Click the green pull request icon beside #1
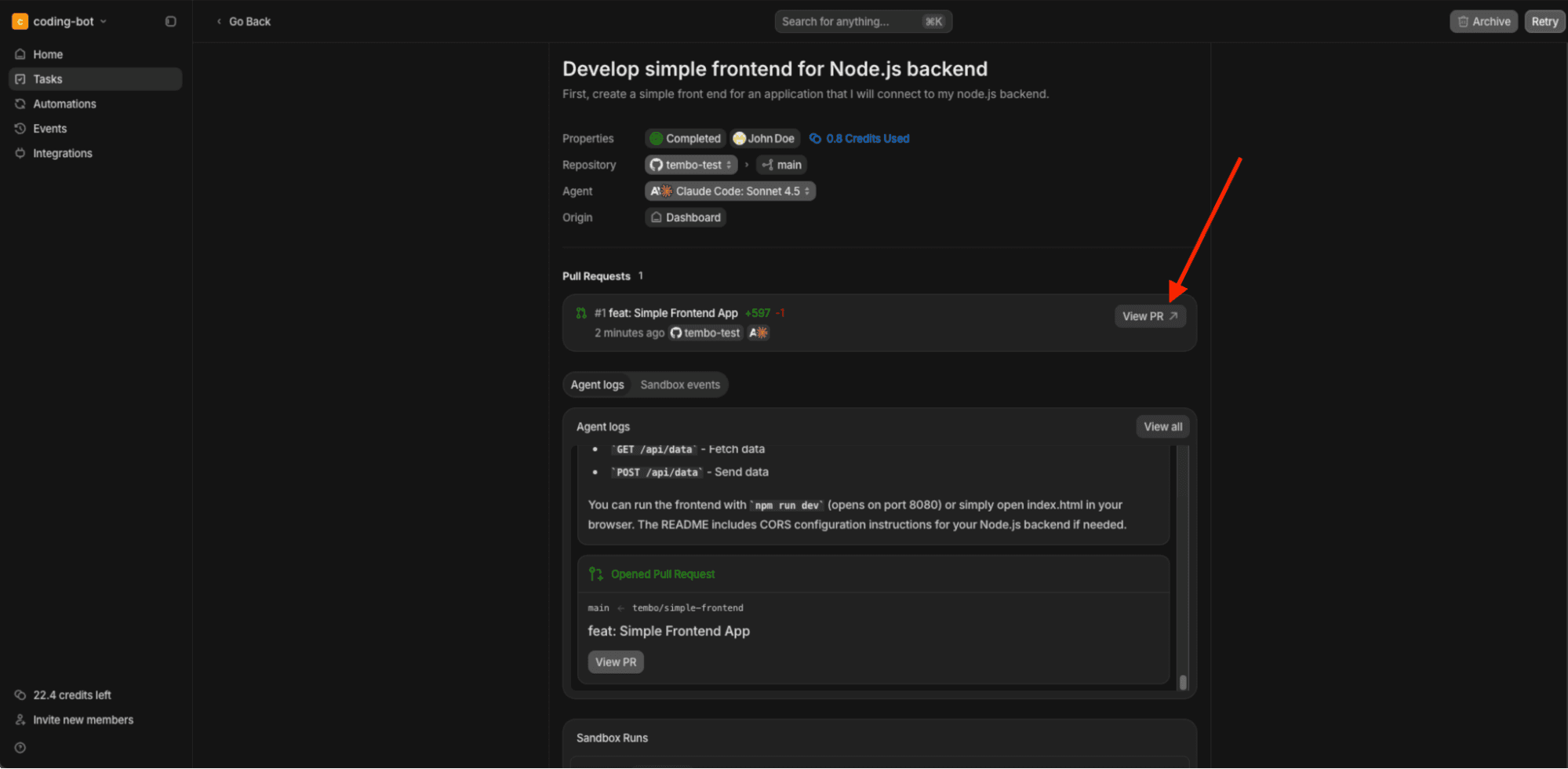 pyautogui.click(x=580, y=312)
